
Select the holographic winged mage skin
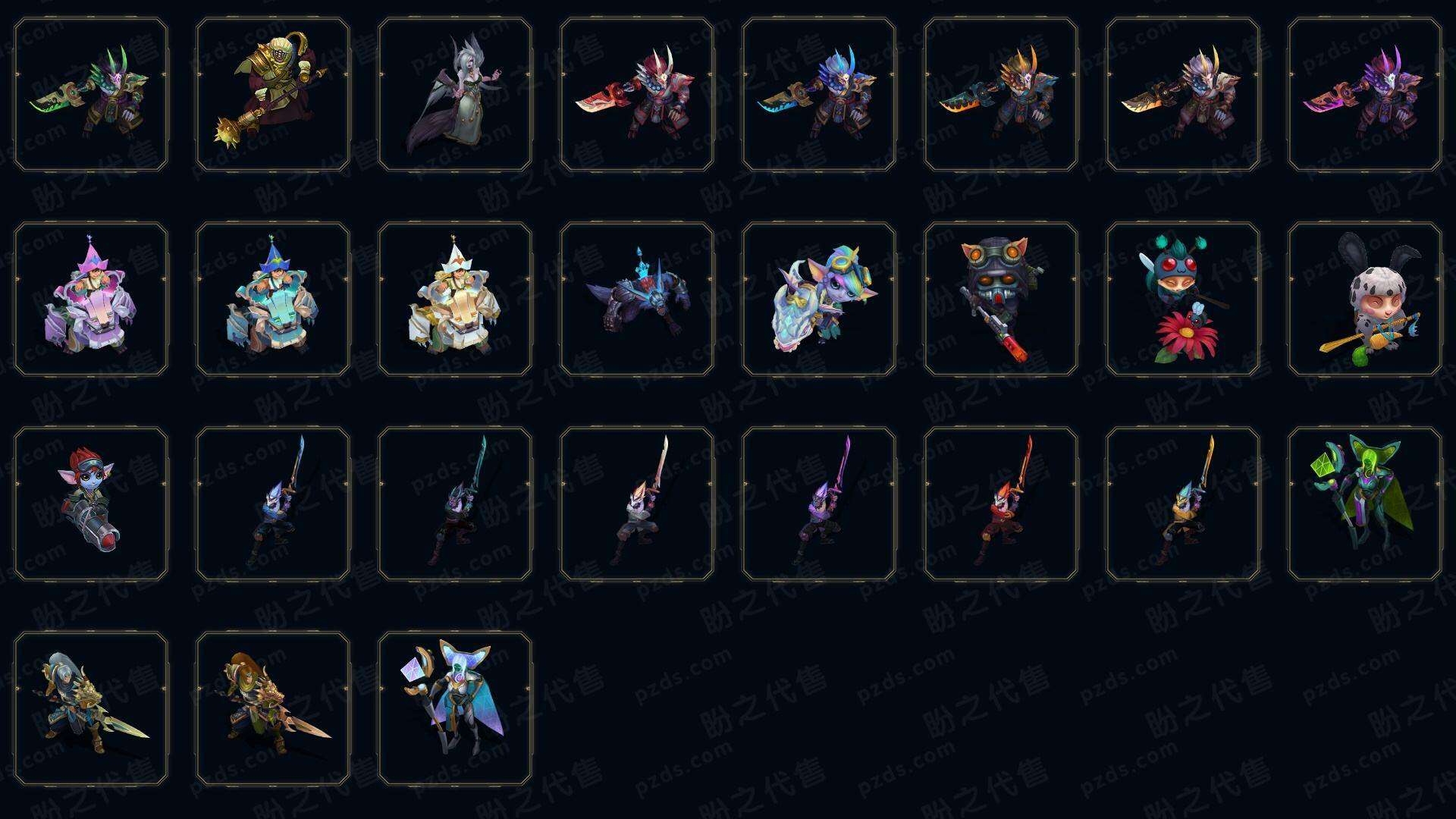455,708
